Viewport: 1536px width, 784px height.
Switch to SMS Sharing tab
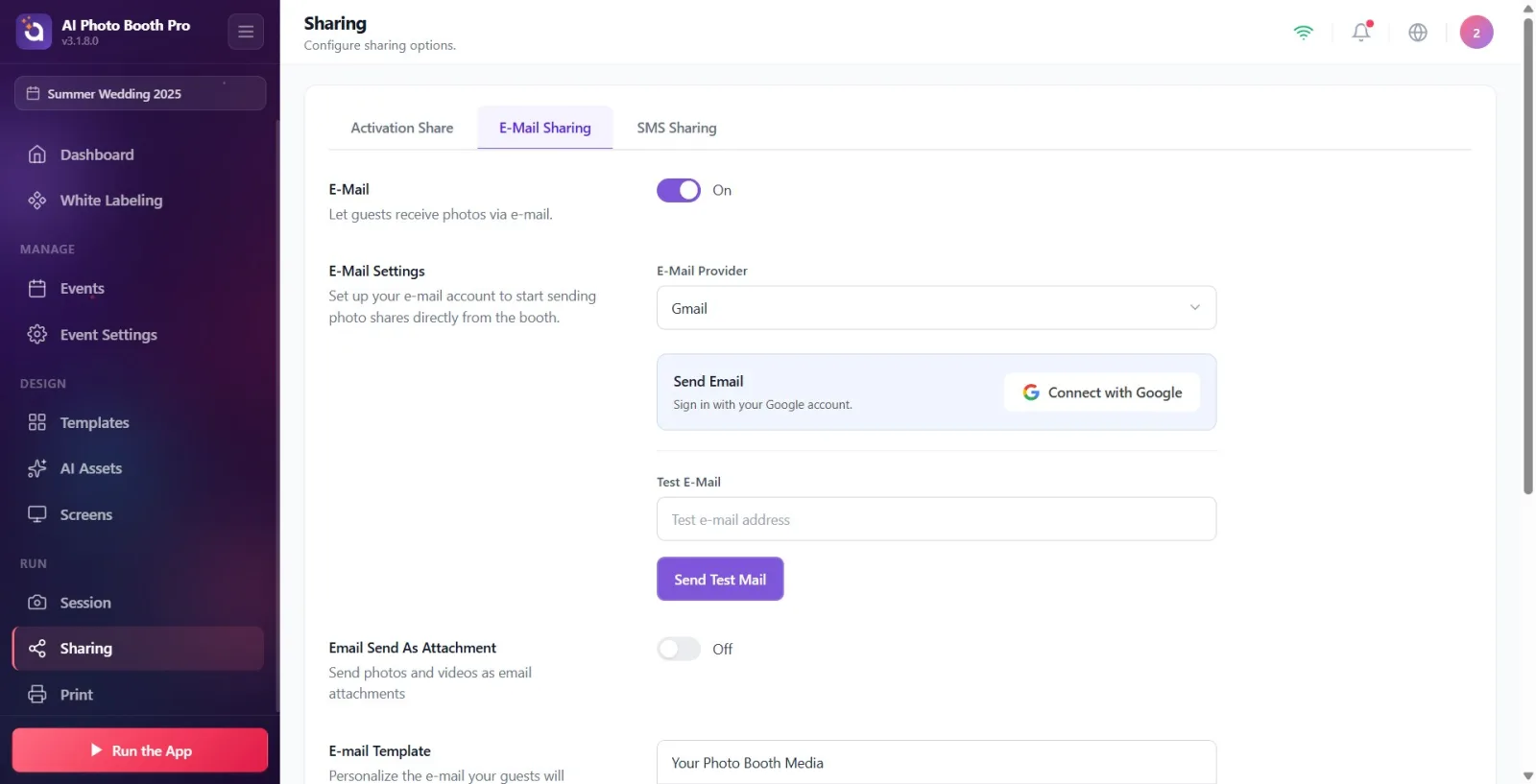click(x=677, y=128)
